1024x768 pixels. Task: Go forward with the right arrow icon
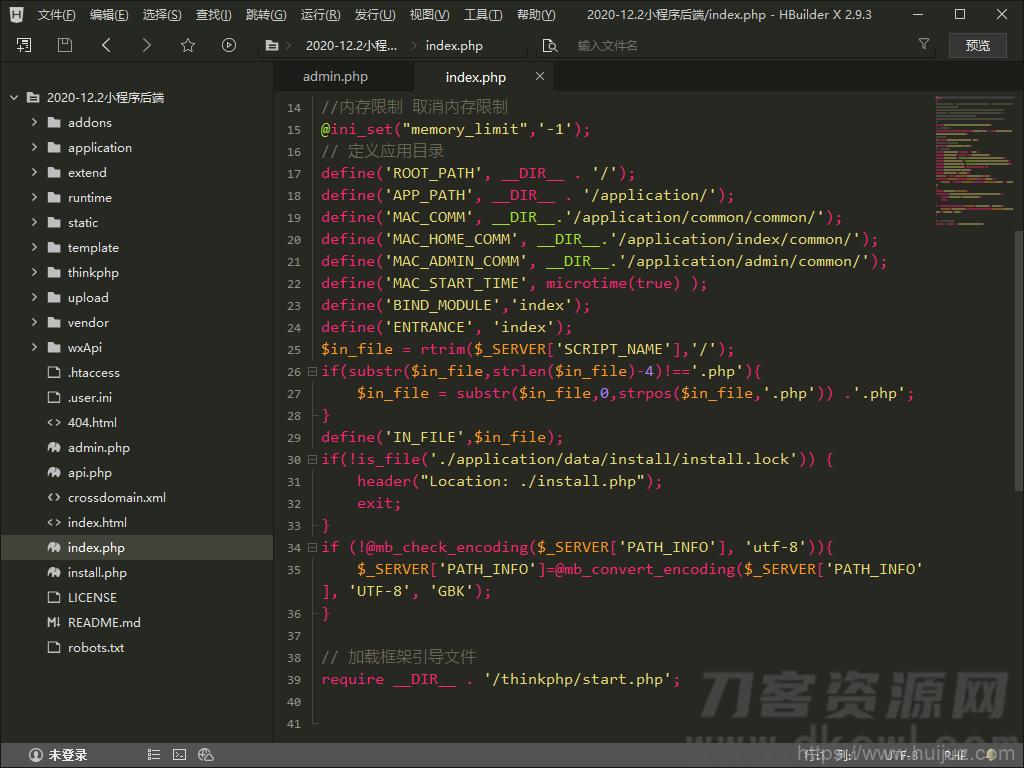click(x=147, y=45)
